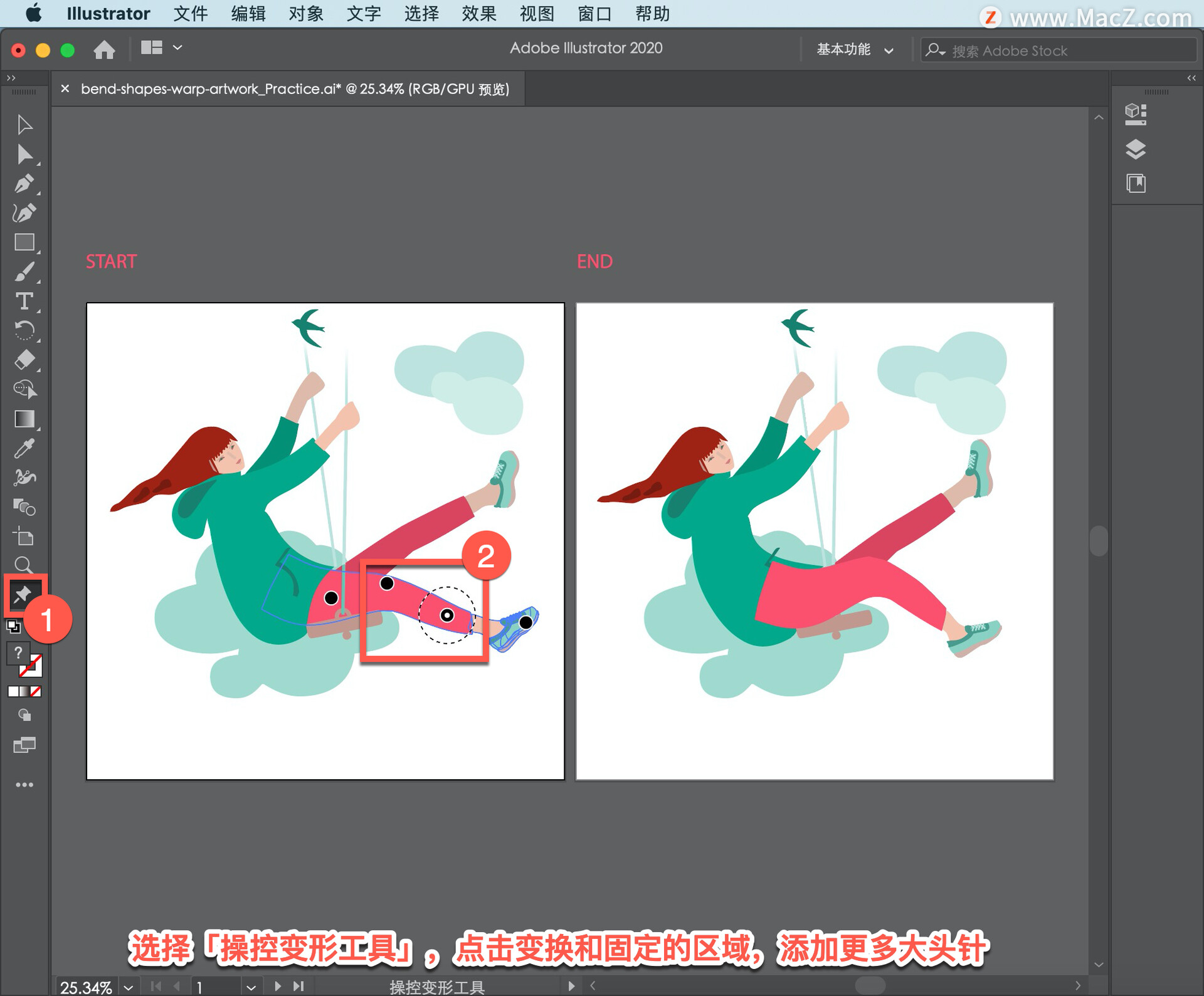Viewport: 1204px width, 996px height.
Task: Go to last artboard button
Action: 298,986
